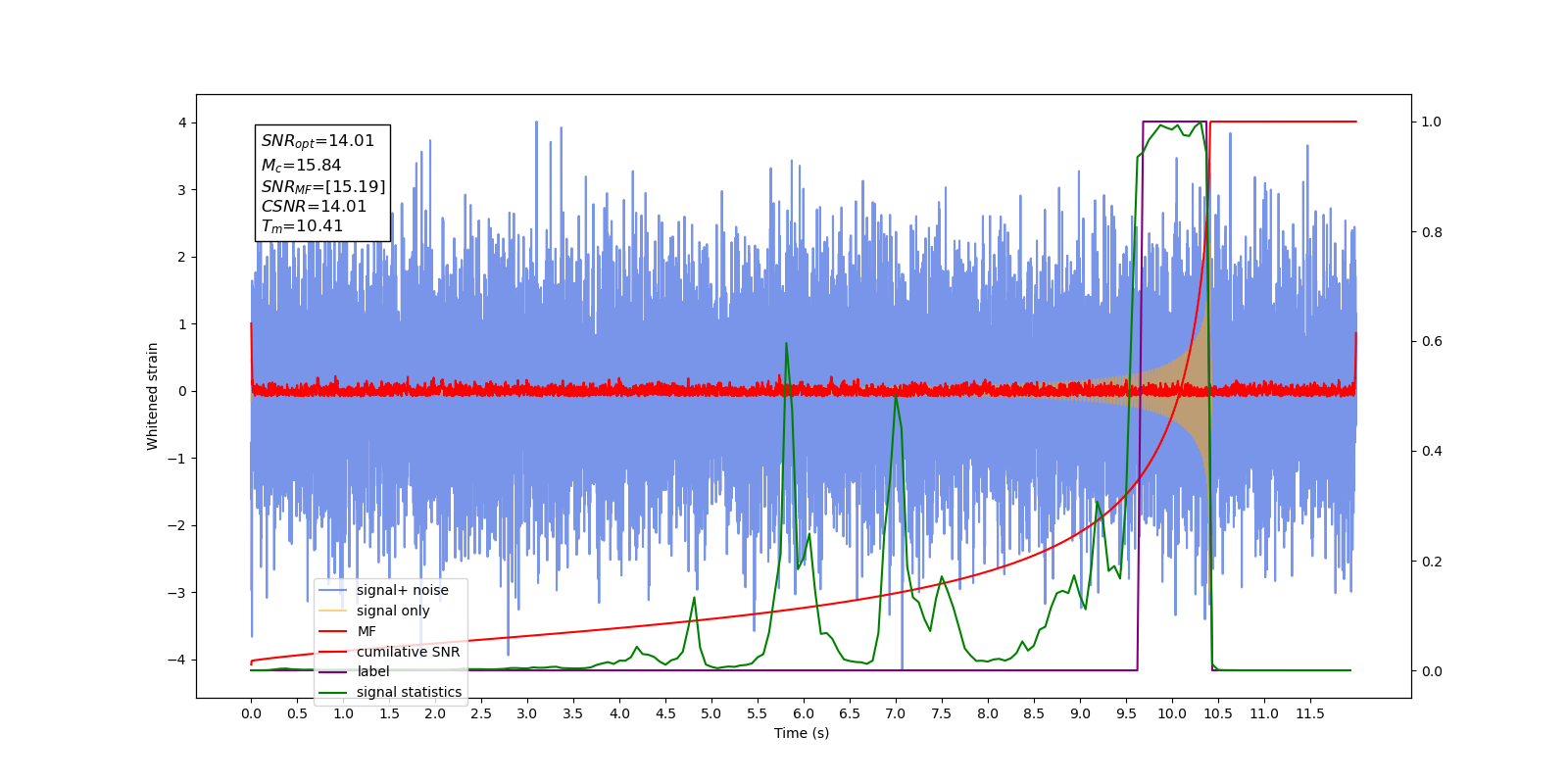
Task: Click the green signal statistics peak near 5.8 s
Action: (786, 344)
